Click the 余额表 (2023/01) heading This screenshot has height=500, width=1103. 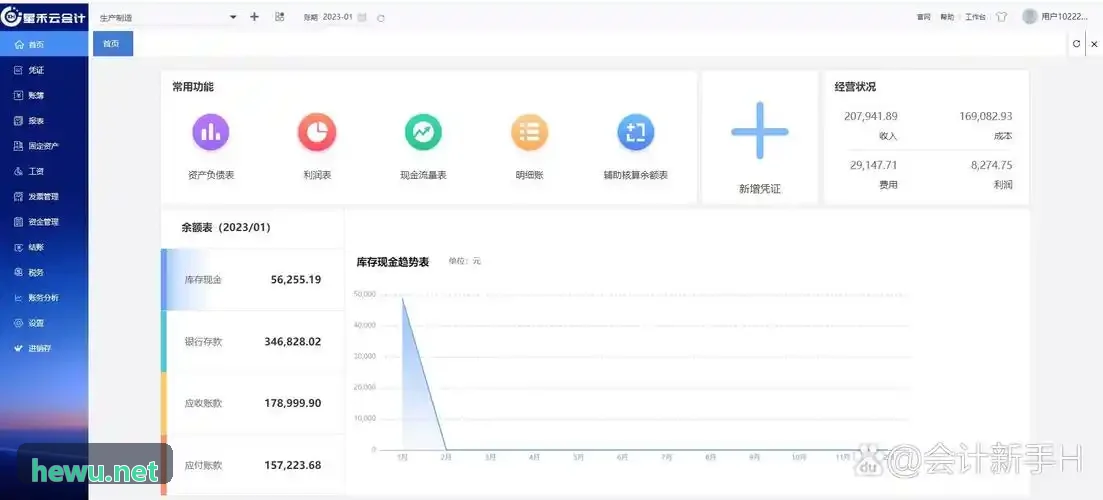pyautogui.click(x=226, y=228)
